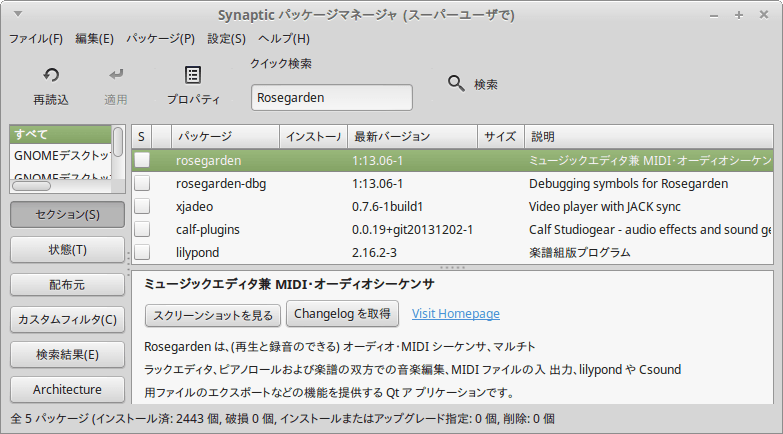Click the Apply (適用) toolbar icon
Viewport: 783px width, 434px height.
tap(116, 75)
